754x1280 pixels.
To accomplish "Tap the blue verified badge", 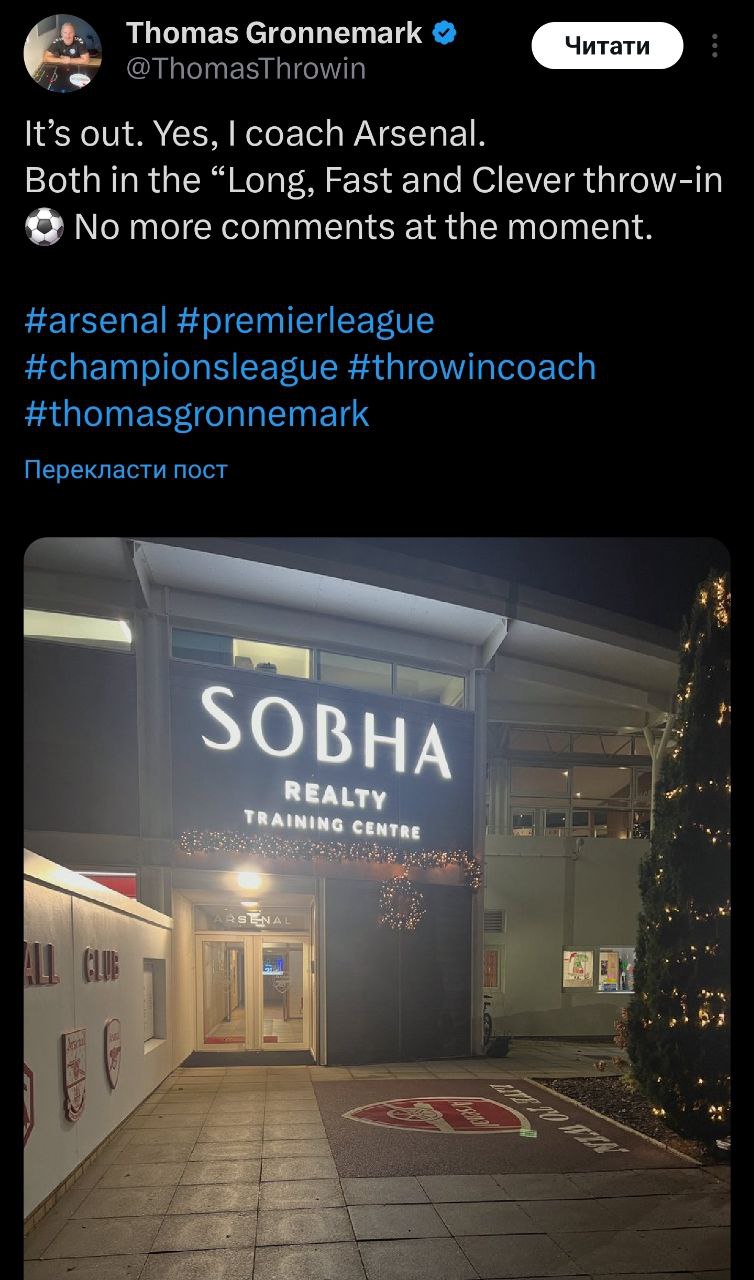I will click(446, 34).
